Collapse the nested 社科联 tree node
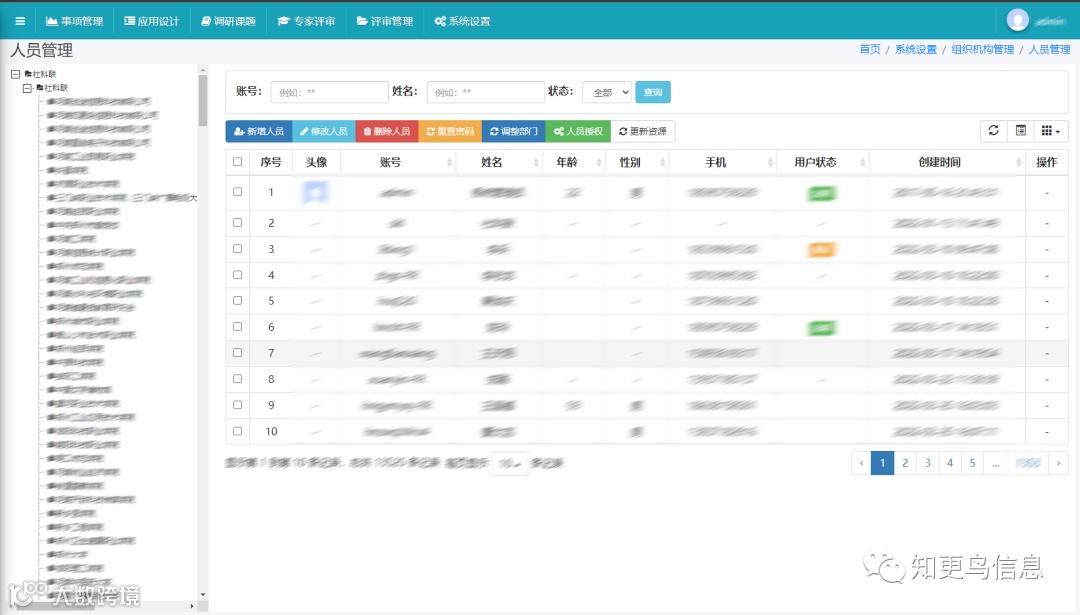This screenshot has width=1080, height=615. click(x=27, y=87)
